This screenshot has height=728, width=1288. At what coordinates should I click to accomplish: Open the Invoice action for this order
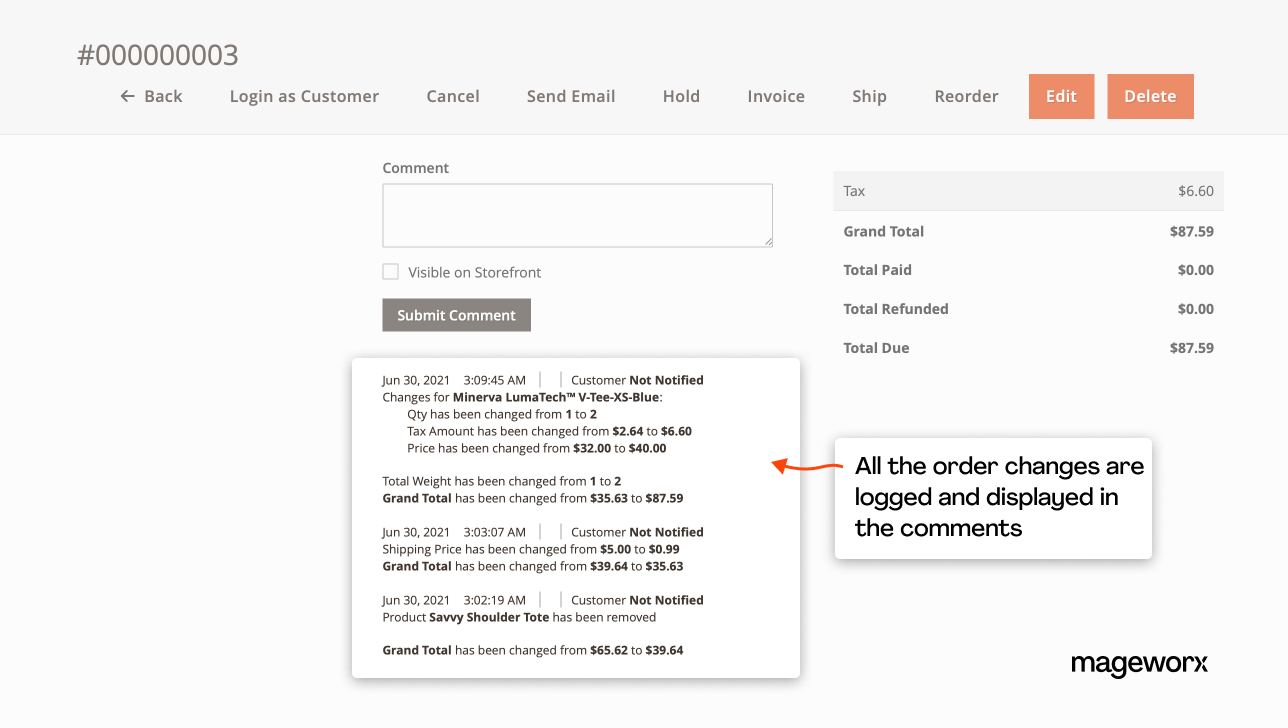(x=775, y=96)
